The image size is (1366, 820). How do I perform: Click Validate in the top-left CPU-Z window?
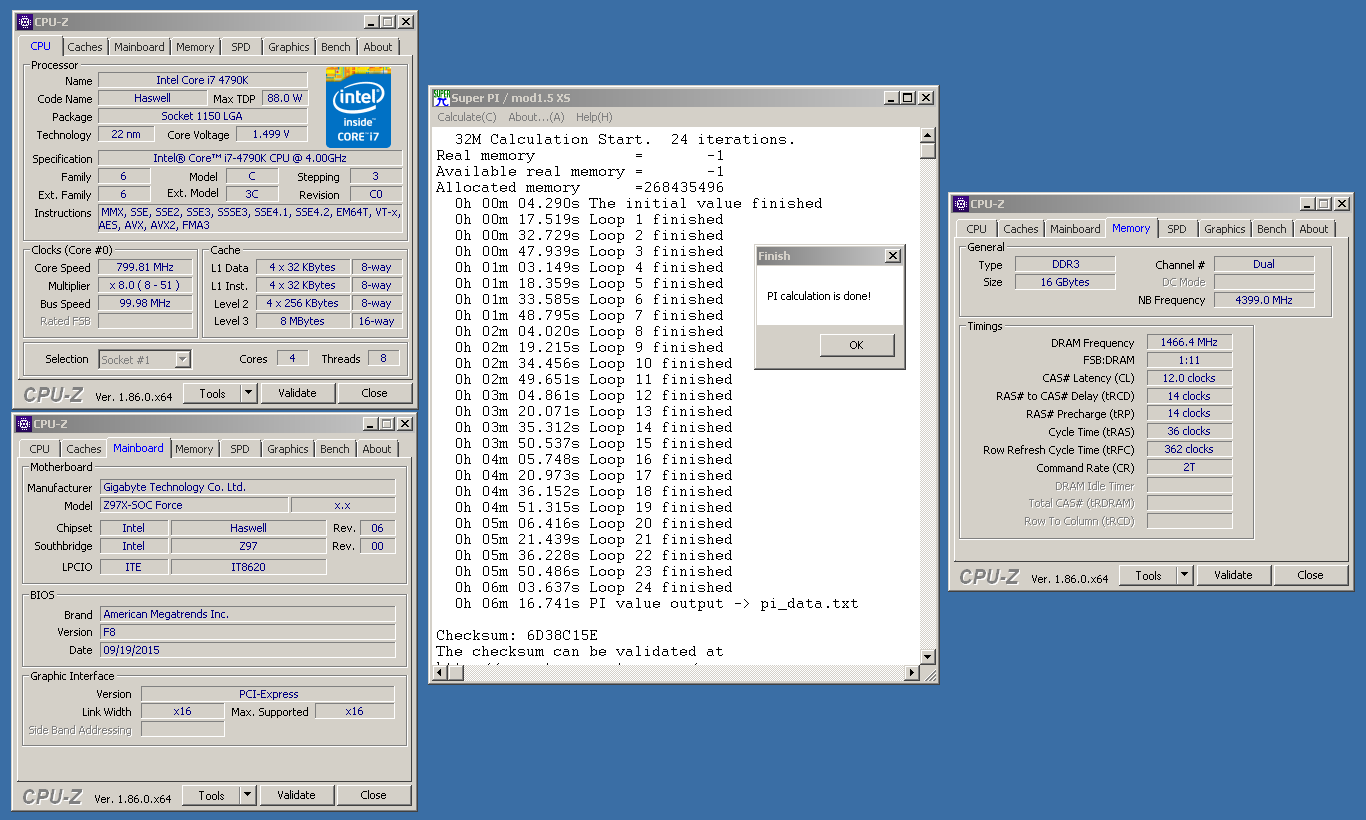(297, 393)
